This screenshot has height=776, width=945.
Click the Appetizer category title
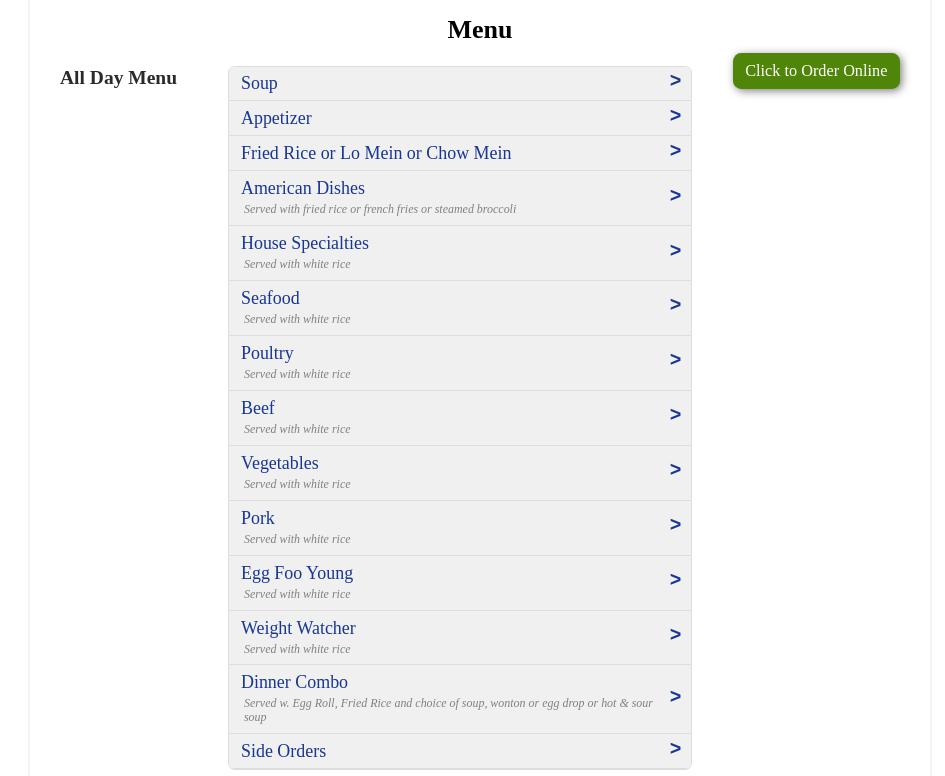point(276,118)
